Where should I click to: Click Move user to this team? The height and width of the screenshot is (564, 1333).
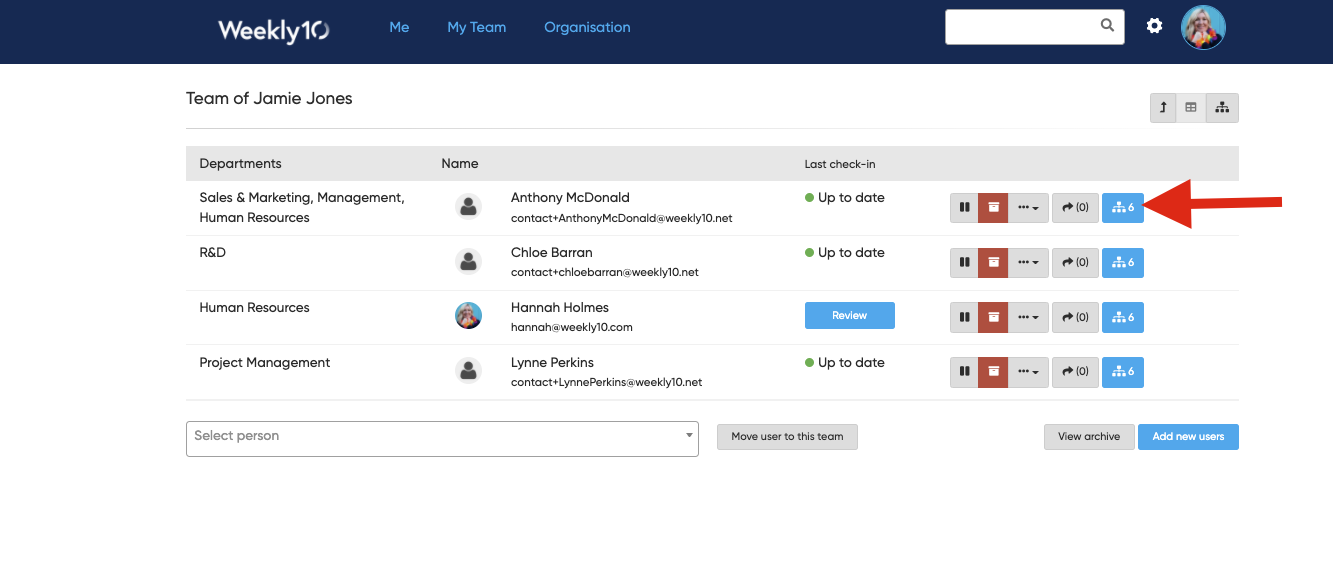pyautogui.click(x=787, y=437)
